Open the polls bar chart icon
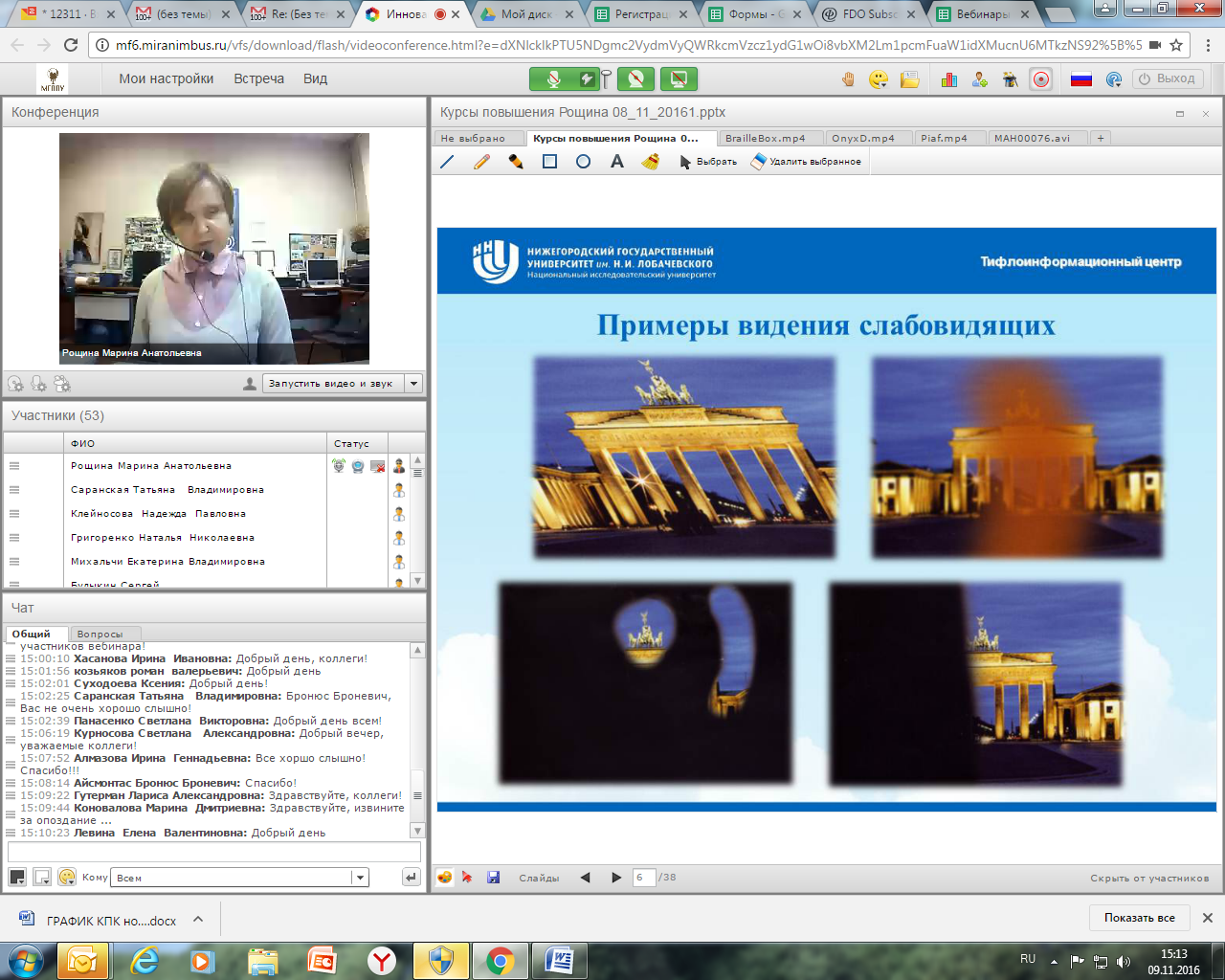1225x980 pixels. click(x=949, y=79)
